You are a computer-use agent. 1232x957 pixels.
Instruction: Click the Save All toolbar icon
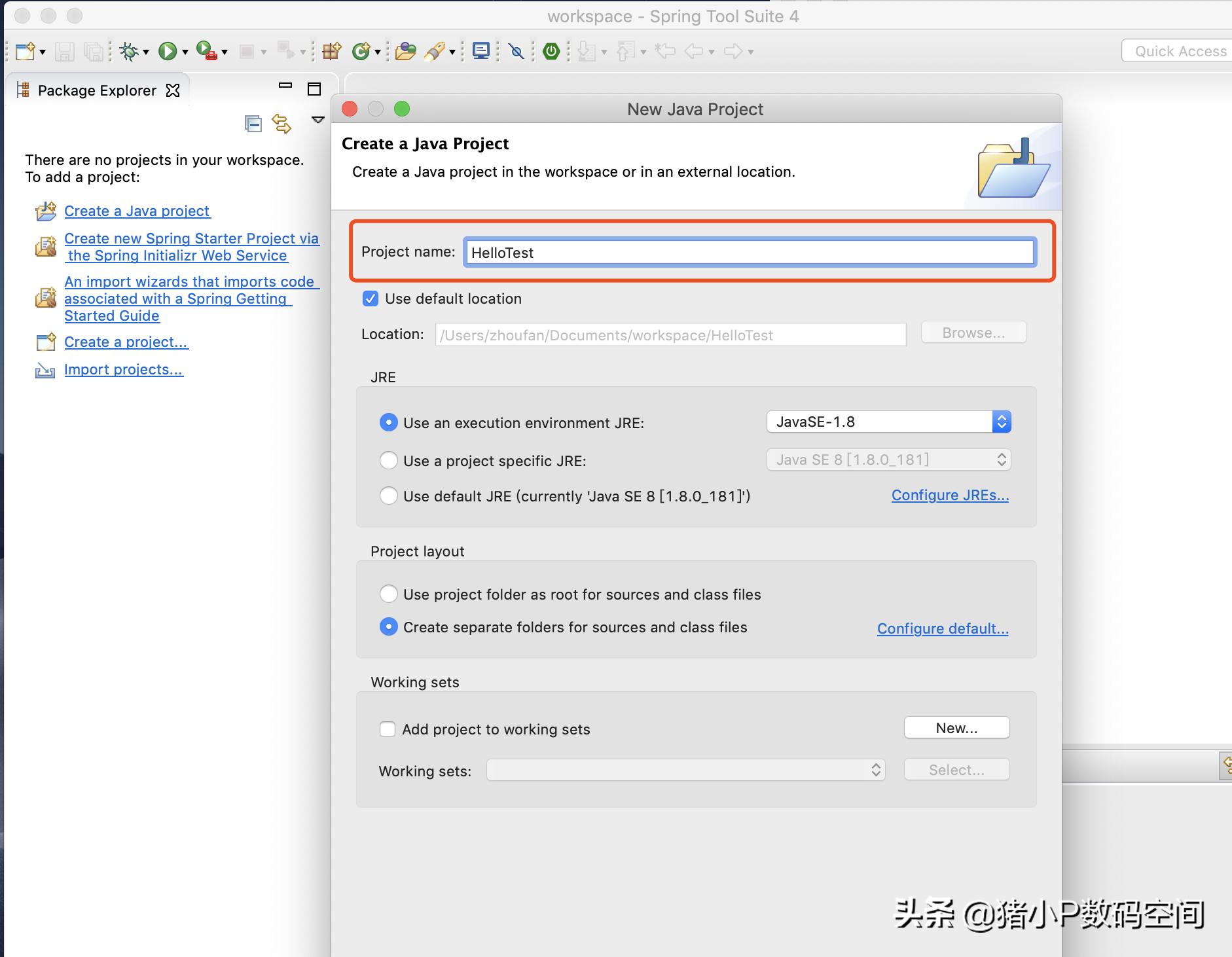pyautogui.click(x=94, y=51)
